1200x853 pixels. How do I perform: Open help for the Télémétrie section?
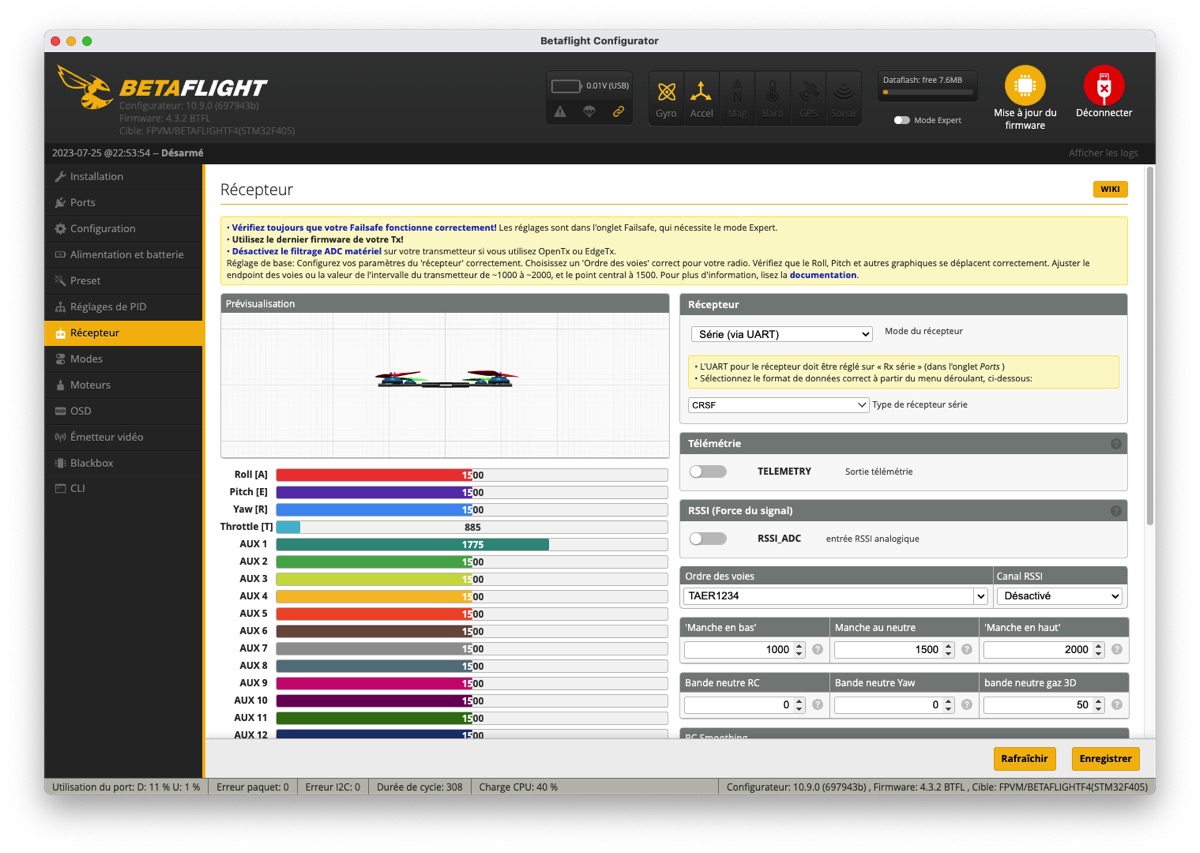point(1116,444)
